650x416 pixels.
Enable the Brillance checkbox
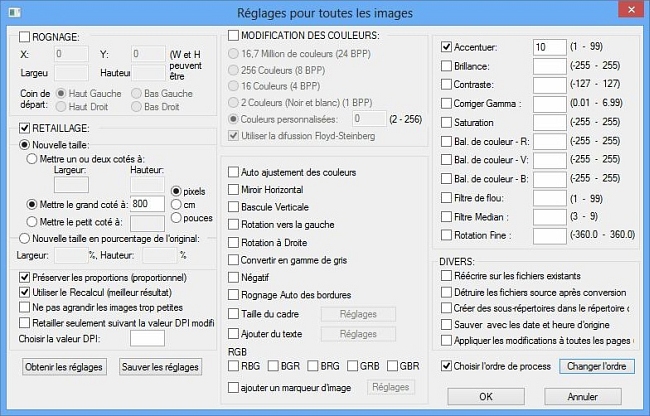[446, 66]
